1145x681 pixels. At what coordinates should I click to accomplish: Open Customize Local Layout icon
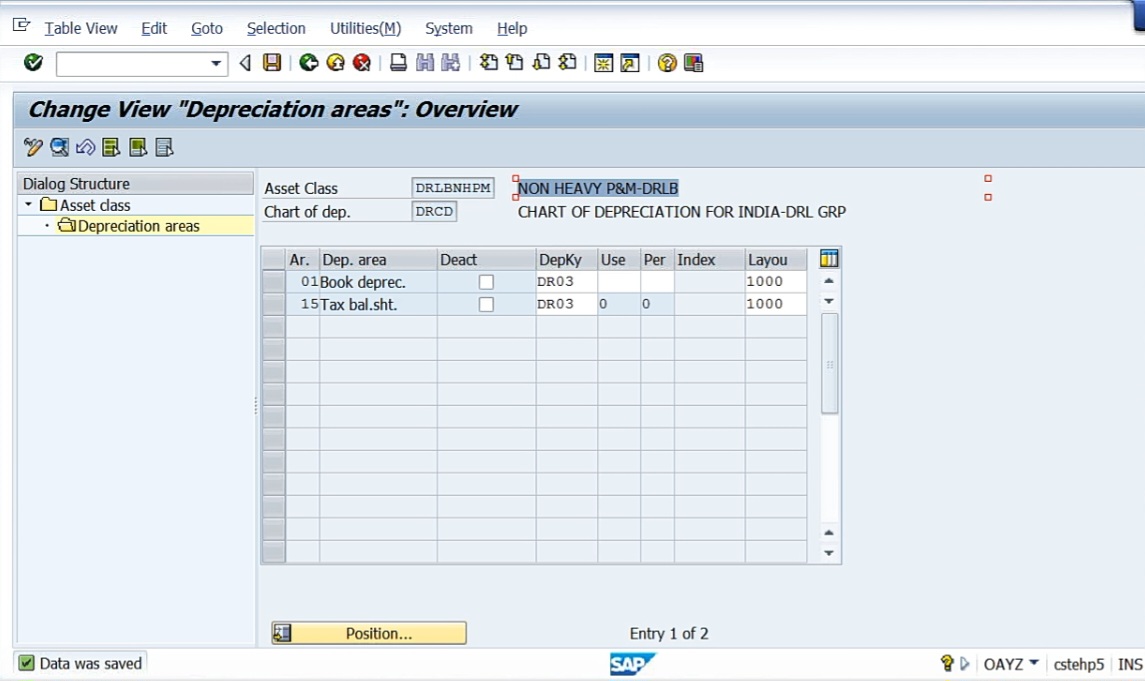[693, 63]
